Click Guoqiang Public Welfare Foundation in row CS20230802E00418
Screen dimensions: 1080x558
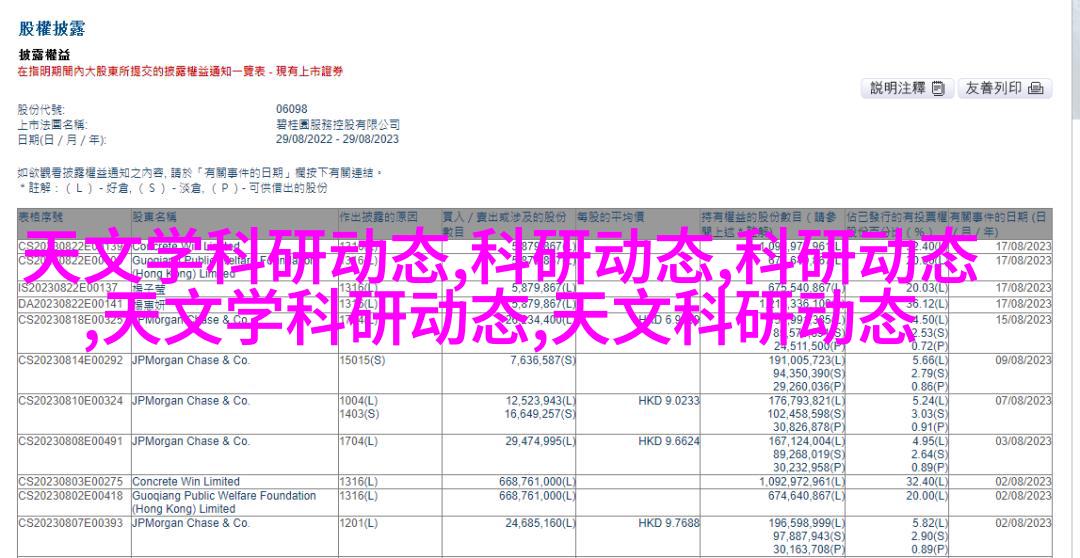[224, 496]
